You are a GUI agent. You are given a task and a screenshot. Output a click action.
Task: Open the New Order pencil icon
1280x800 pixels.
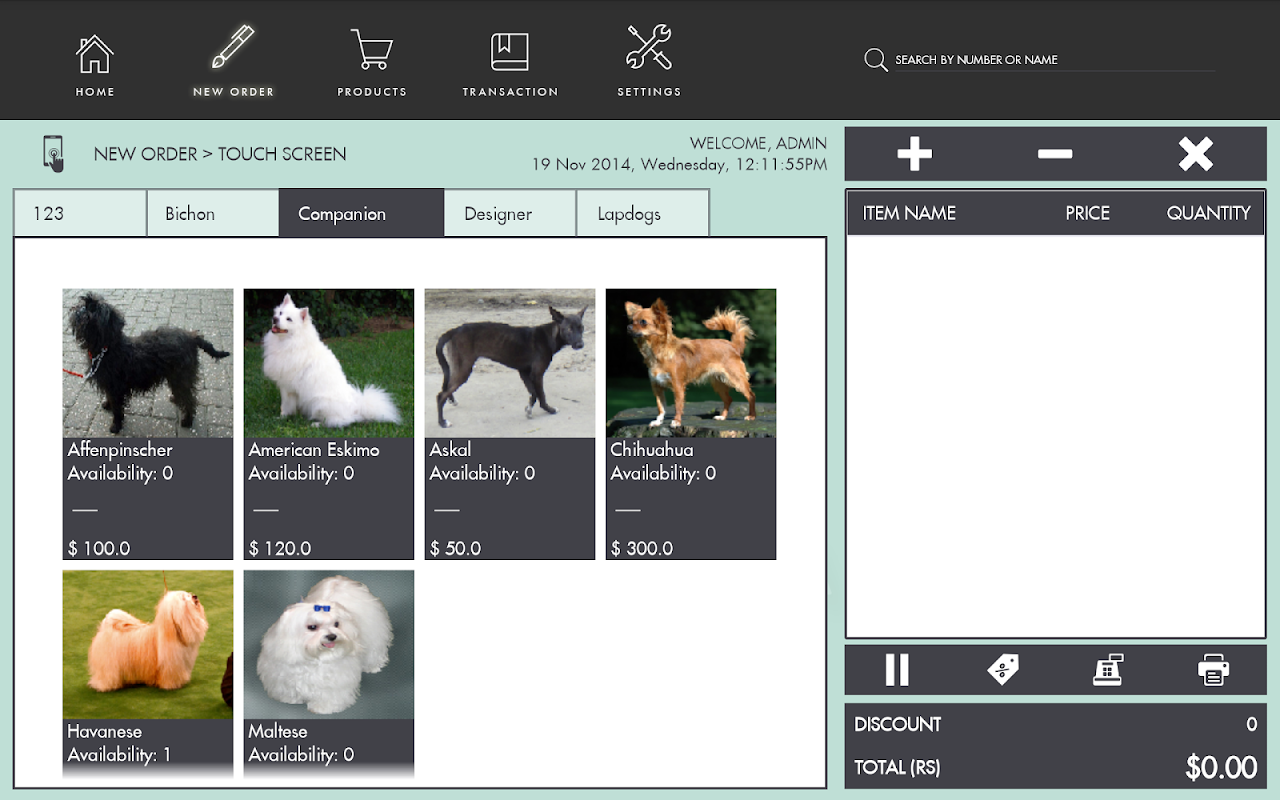233,48
